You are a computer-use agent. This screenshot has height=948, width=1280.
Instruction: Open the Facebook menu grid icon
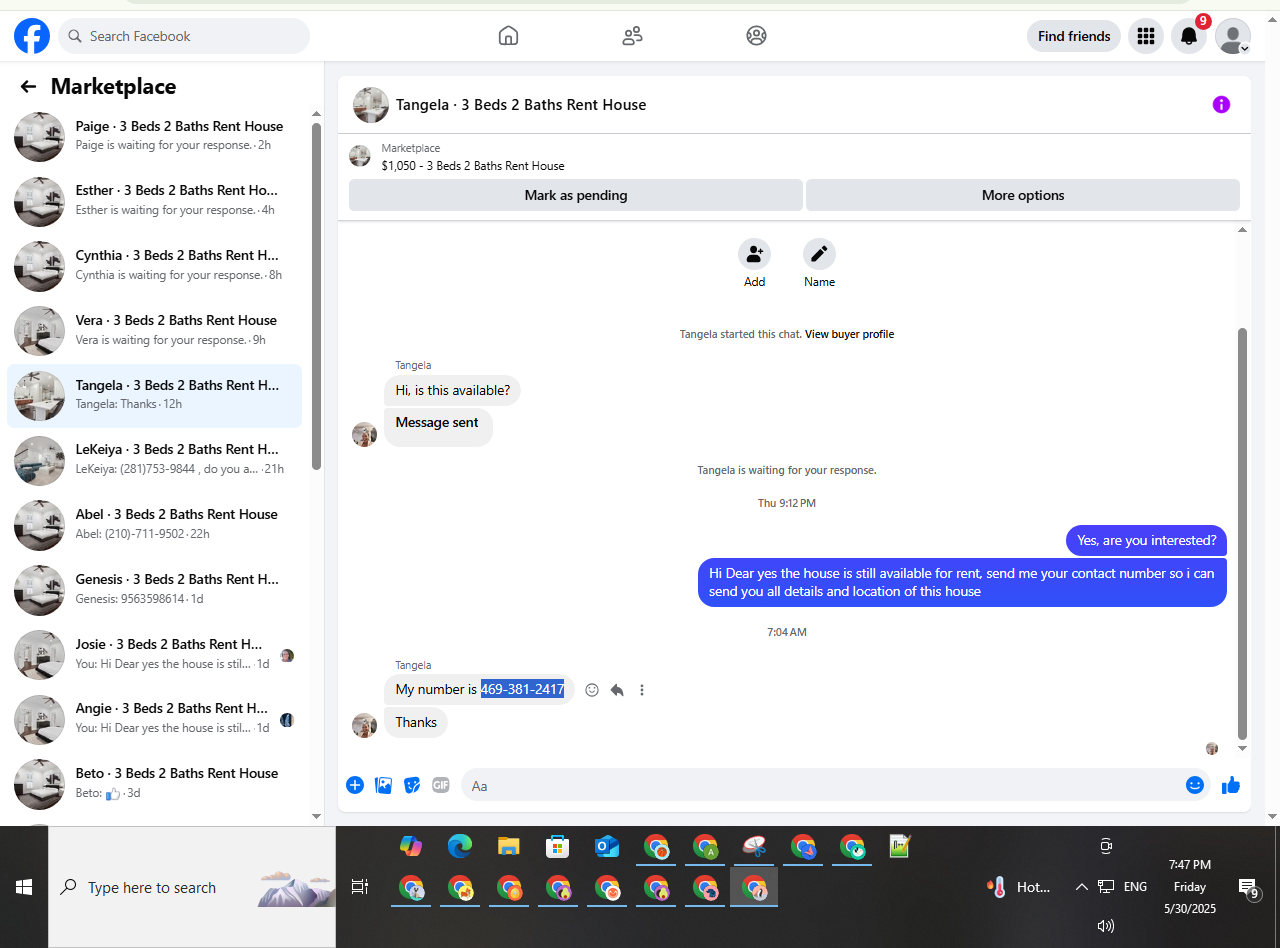(x=1146, y=36)
